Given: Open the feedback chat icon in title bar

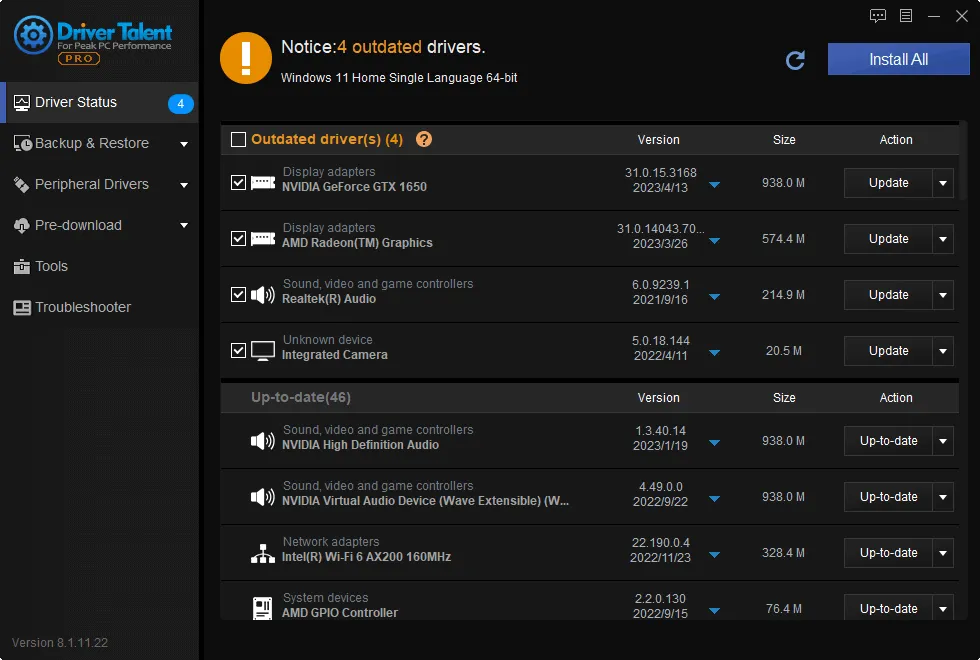Looking at the screenshot, I should pyautogui.click(x=878, y=16).
